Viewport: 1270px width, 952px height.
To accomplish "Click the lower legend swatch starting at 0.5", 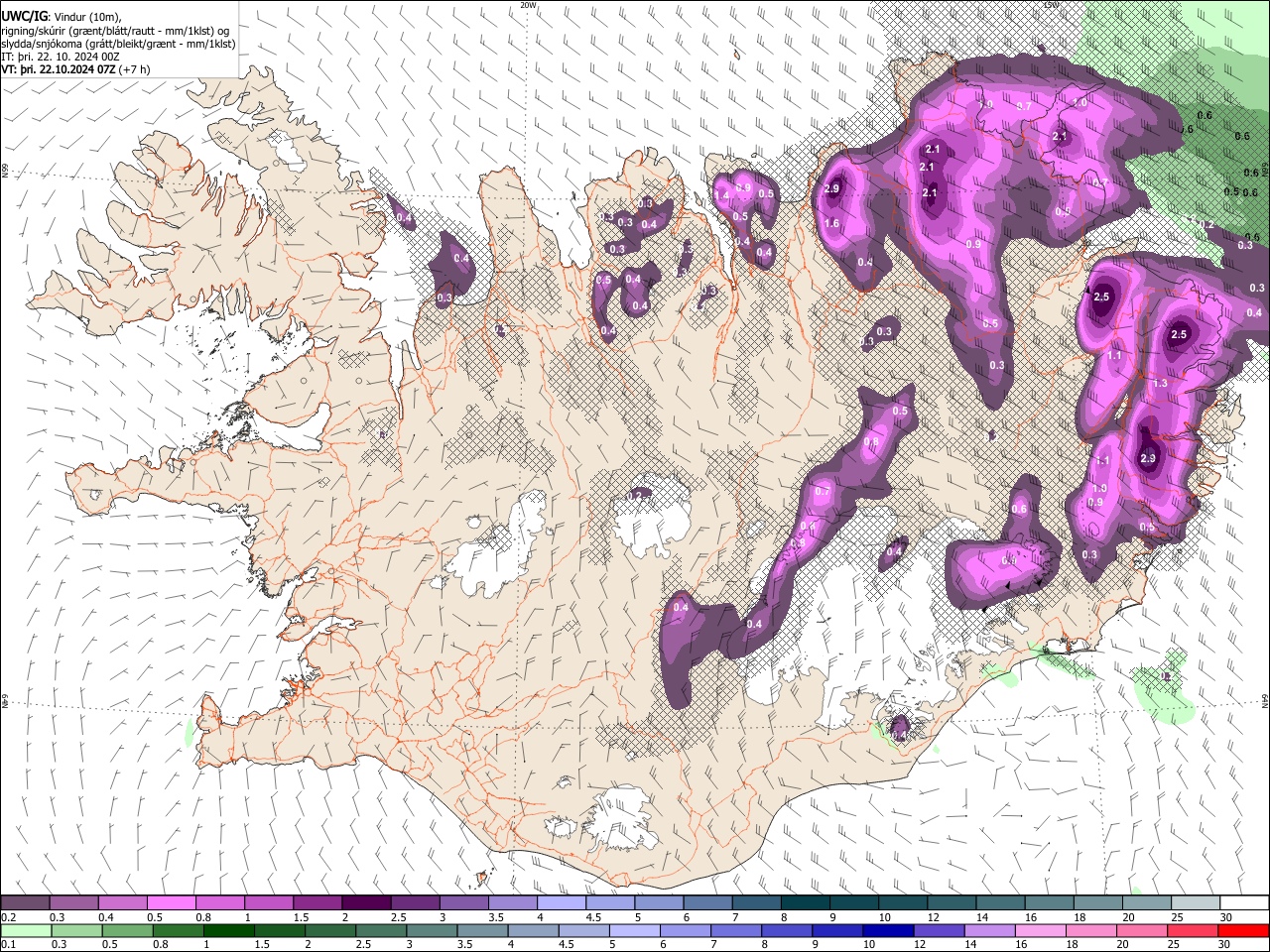I will click(x=126, y=930).
